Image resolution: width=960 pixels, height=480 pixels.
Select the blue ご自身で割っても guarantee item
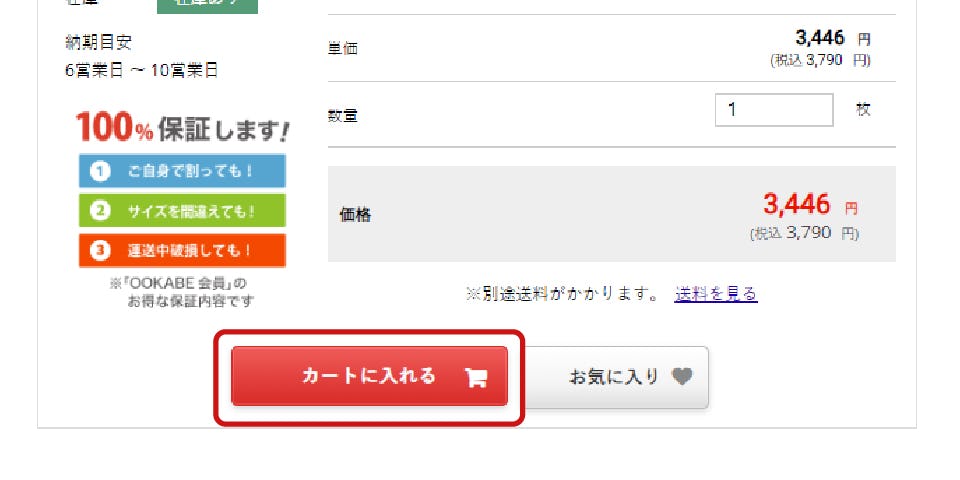(182, 171)
